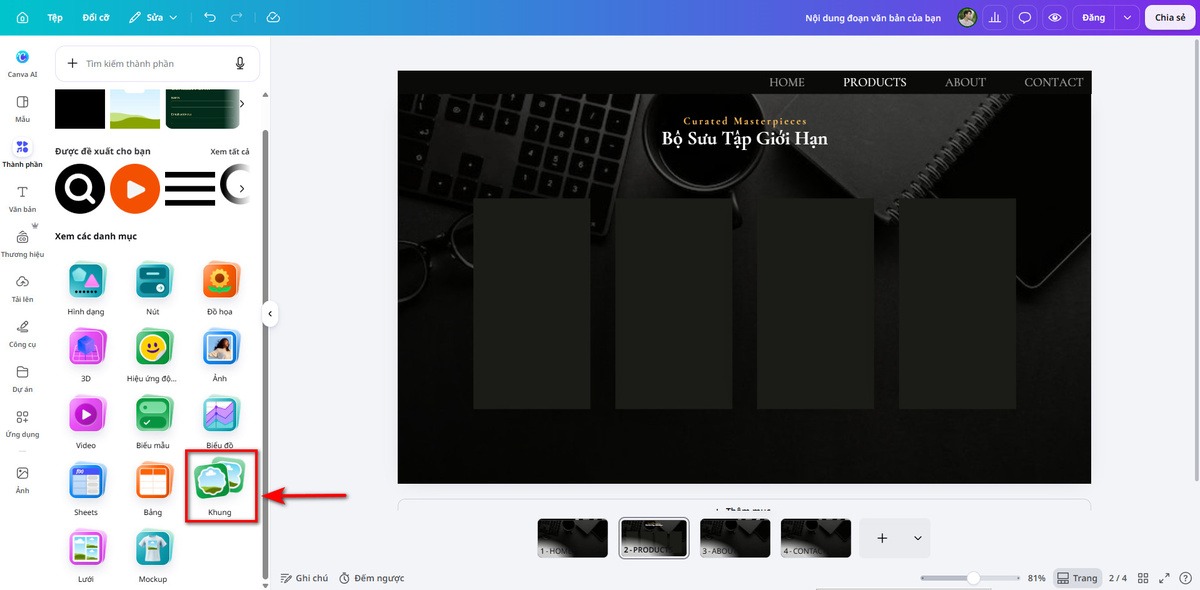Open the Tệp menu
Image resolution: width=1200 pixels, height=590 pixels.
pyautogui.click(x=55, y=17)
